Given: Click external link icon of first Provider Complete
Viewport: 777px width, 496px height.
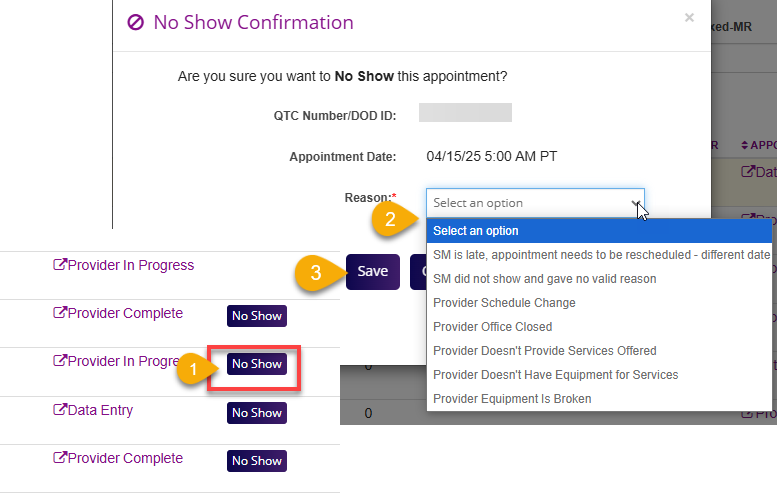Looking at the screenshot, I should point(59,313).
